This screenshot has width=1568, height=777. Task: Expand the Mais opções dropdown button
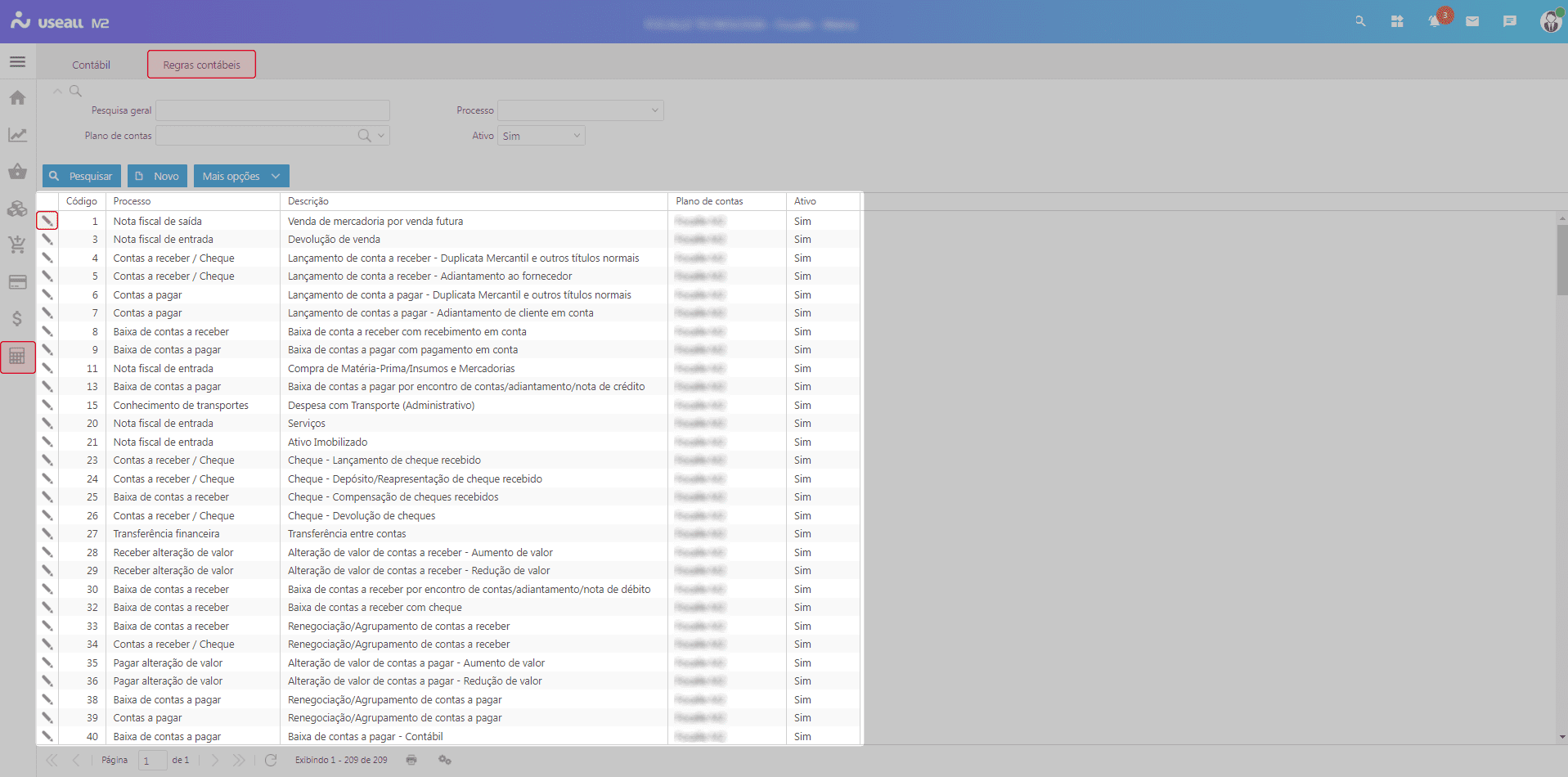point(241,176)
